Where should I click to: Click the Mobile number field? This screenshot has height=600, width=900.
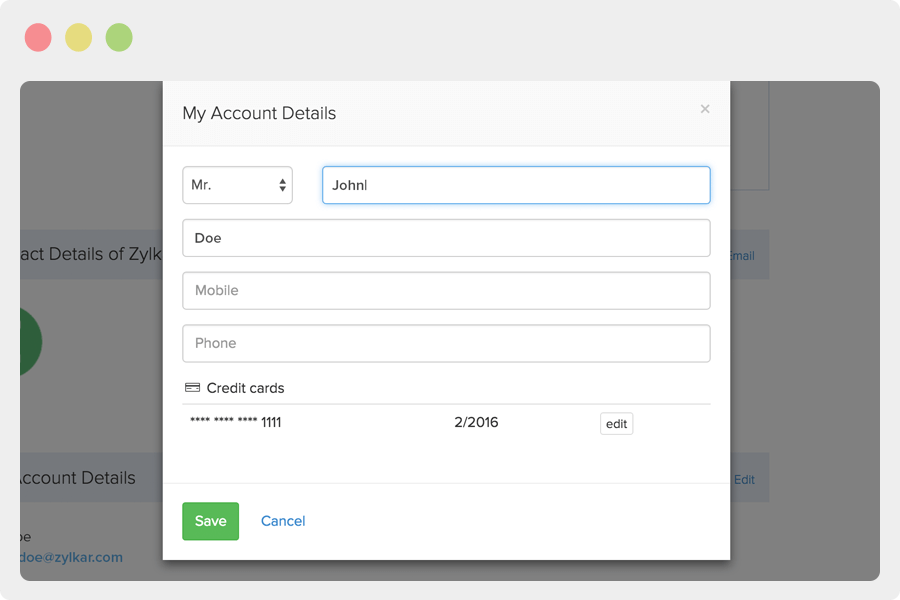coord(446,290)
